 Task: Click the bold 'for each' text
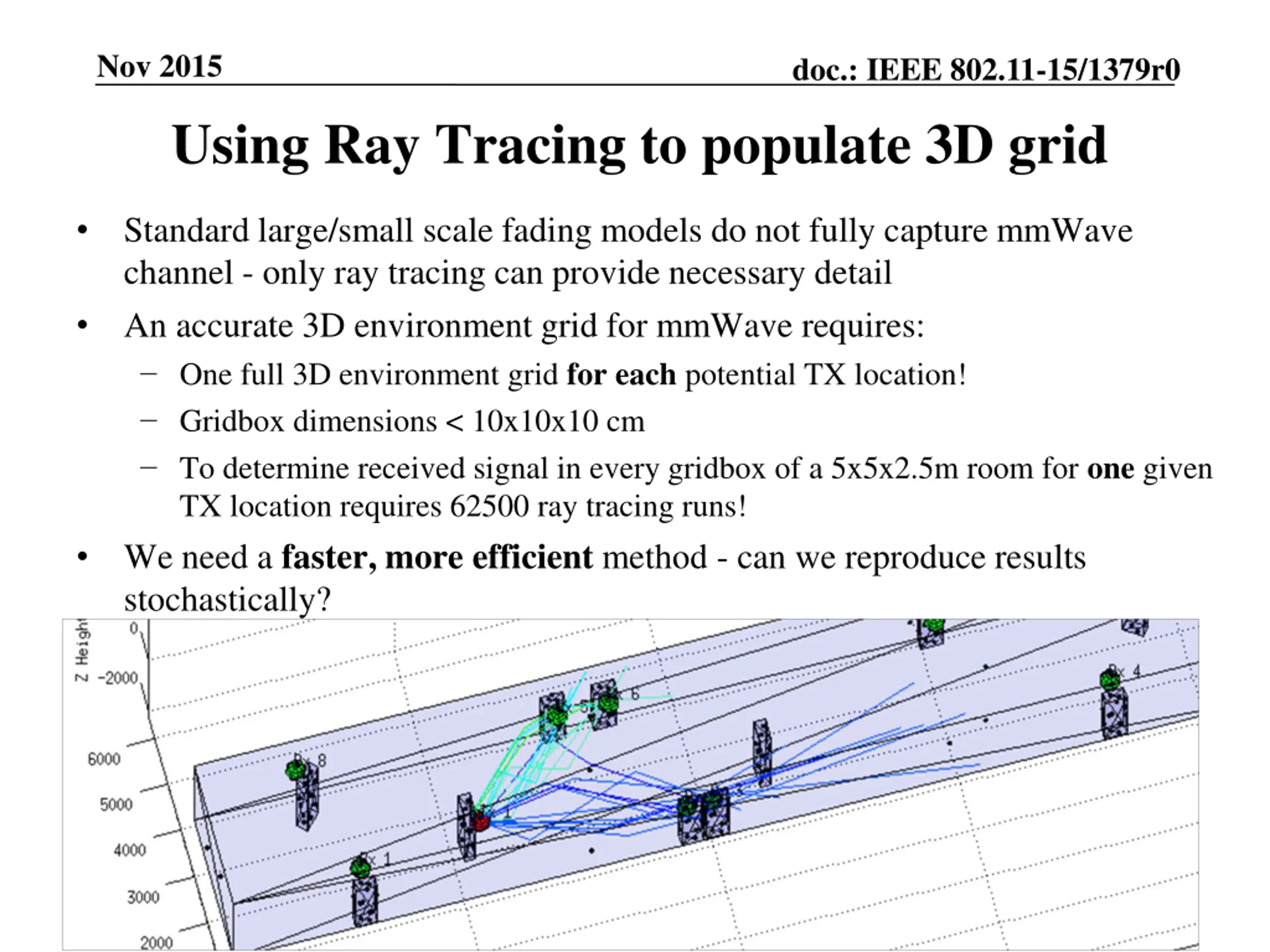click(621, 375)
